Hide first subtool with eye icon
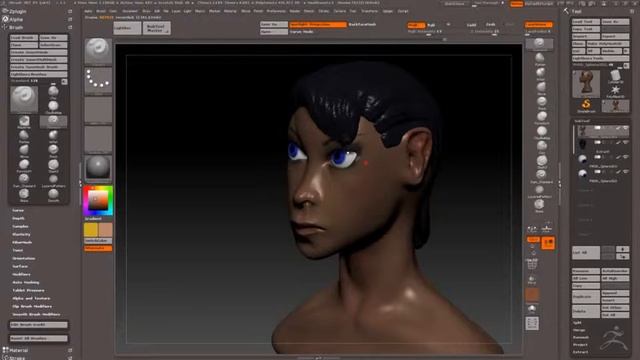640x360 pixels. [626, 128]
